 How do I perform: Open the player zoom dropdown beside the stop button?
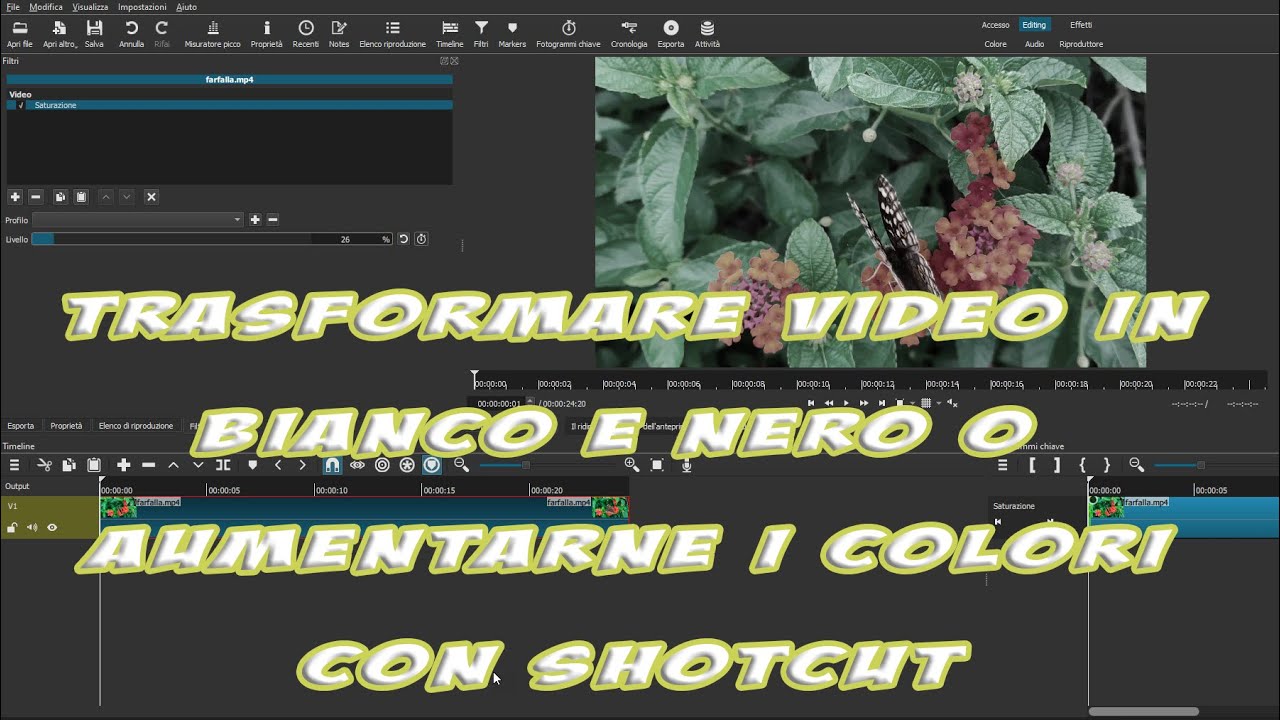[x=911, y=403]
